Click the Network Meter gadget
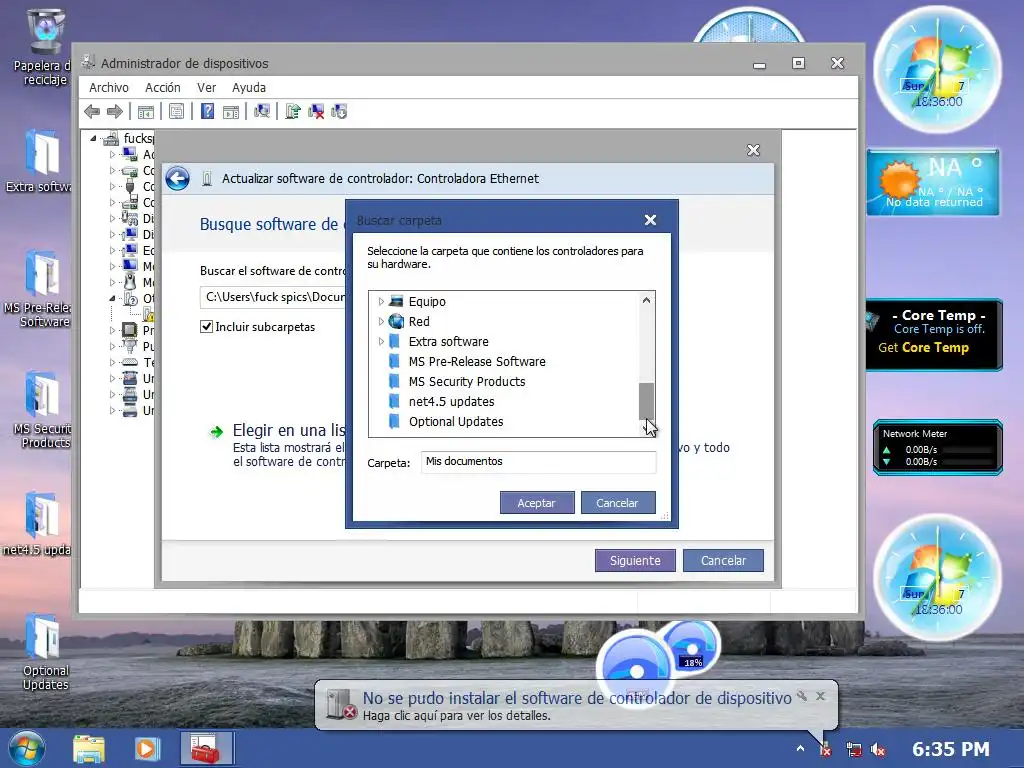 tap(938, 447)
